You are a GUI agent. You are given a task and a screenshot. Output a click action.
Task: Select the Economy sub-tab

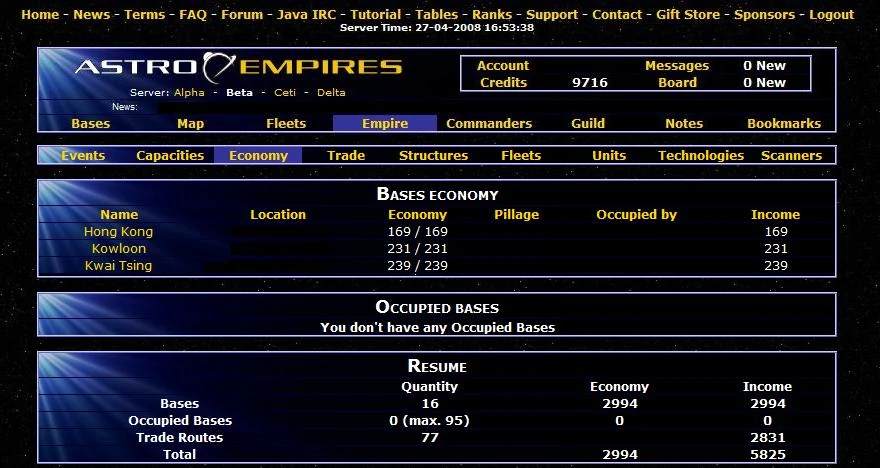coord(258,155)
